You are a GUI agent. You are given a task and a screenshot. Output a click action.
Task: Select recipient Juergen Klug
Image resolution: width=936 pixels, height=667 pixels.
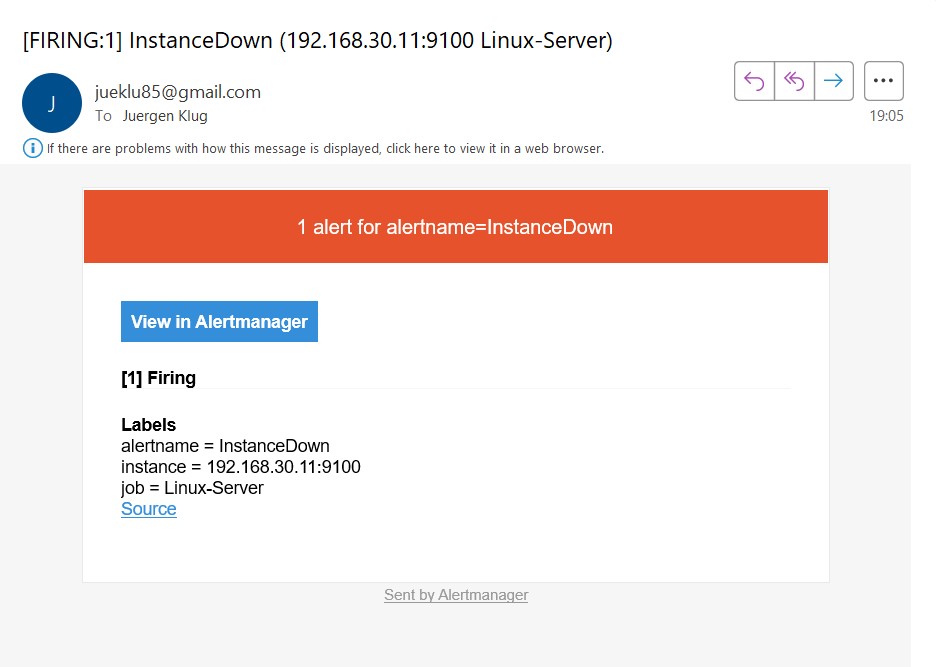click(165, 116)
